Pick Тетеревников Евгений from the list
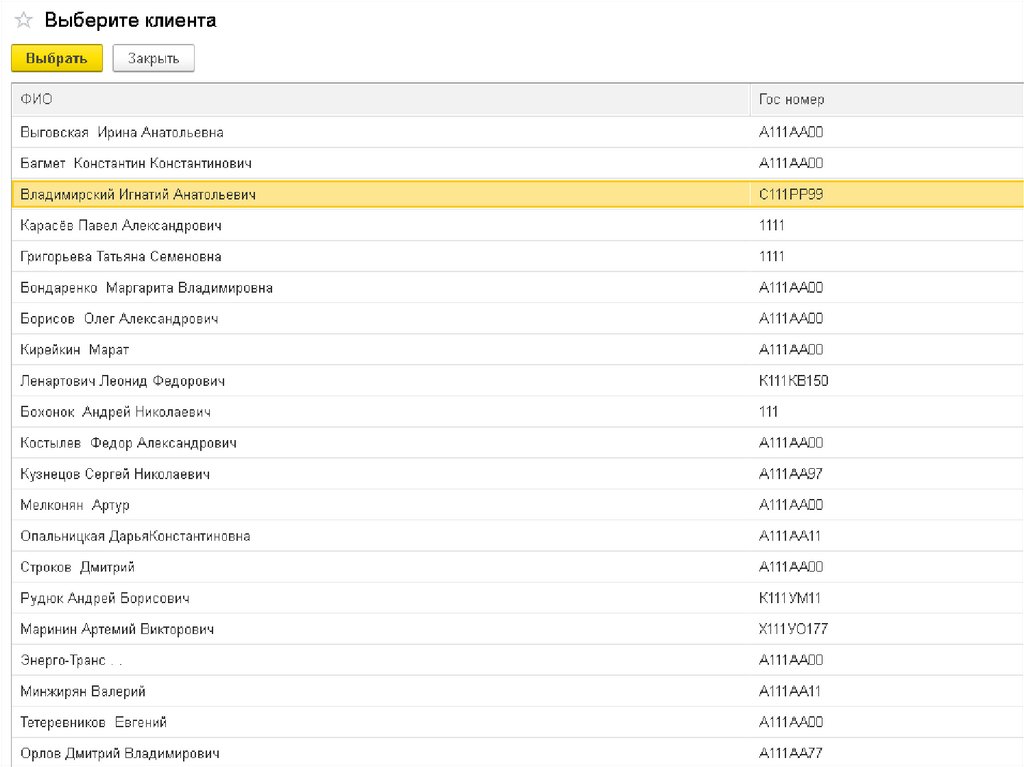This screenshot has width=1024, height=767. click(x=93, y=722)
